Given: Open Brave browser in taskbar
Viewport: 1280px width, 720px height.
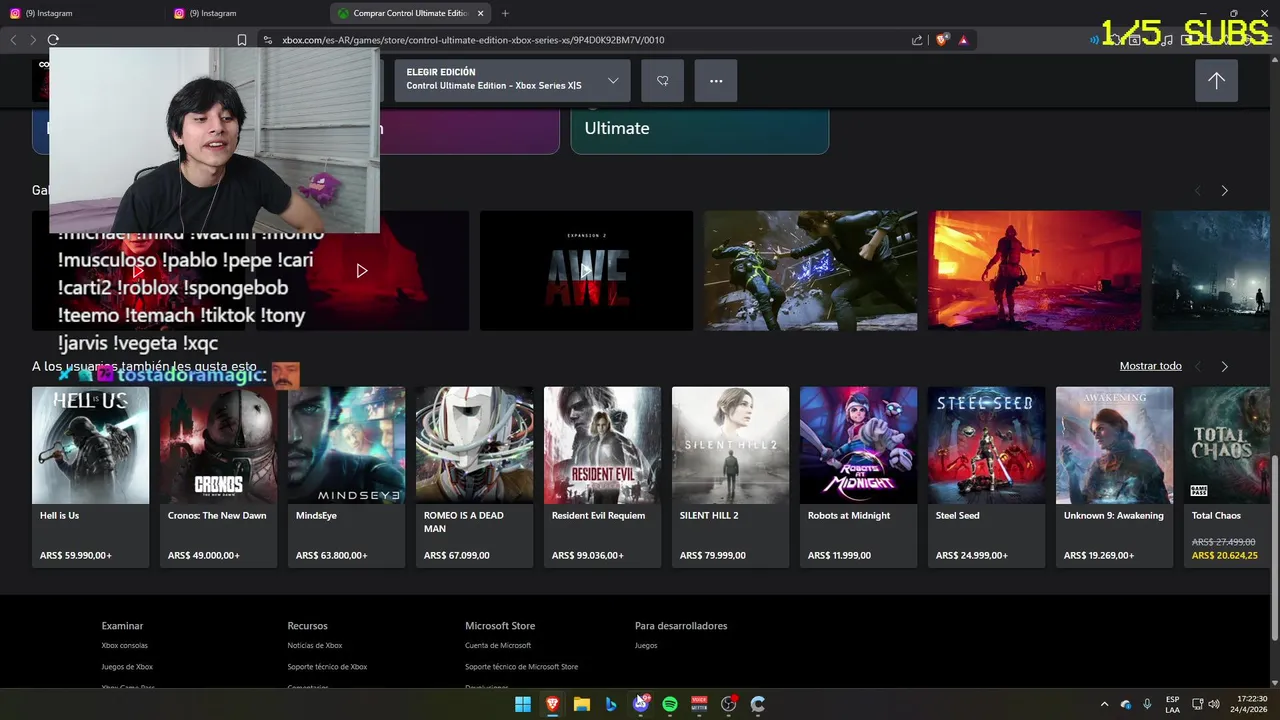Looking at the screenshot, I should tap(552, 704).
